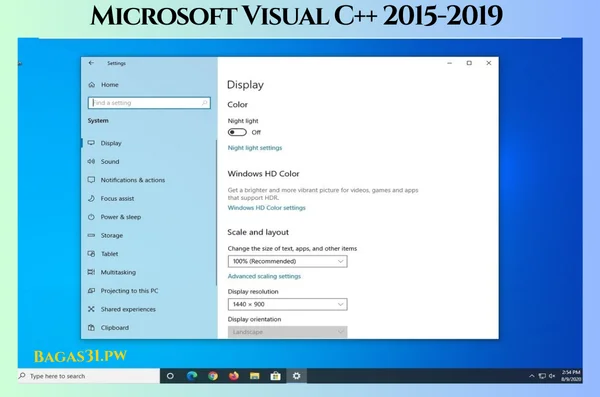The height and width of the screenshot is (397, 600).
Task: Open Advanced scaling settings link
Action: (x=264, y=276)
